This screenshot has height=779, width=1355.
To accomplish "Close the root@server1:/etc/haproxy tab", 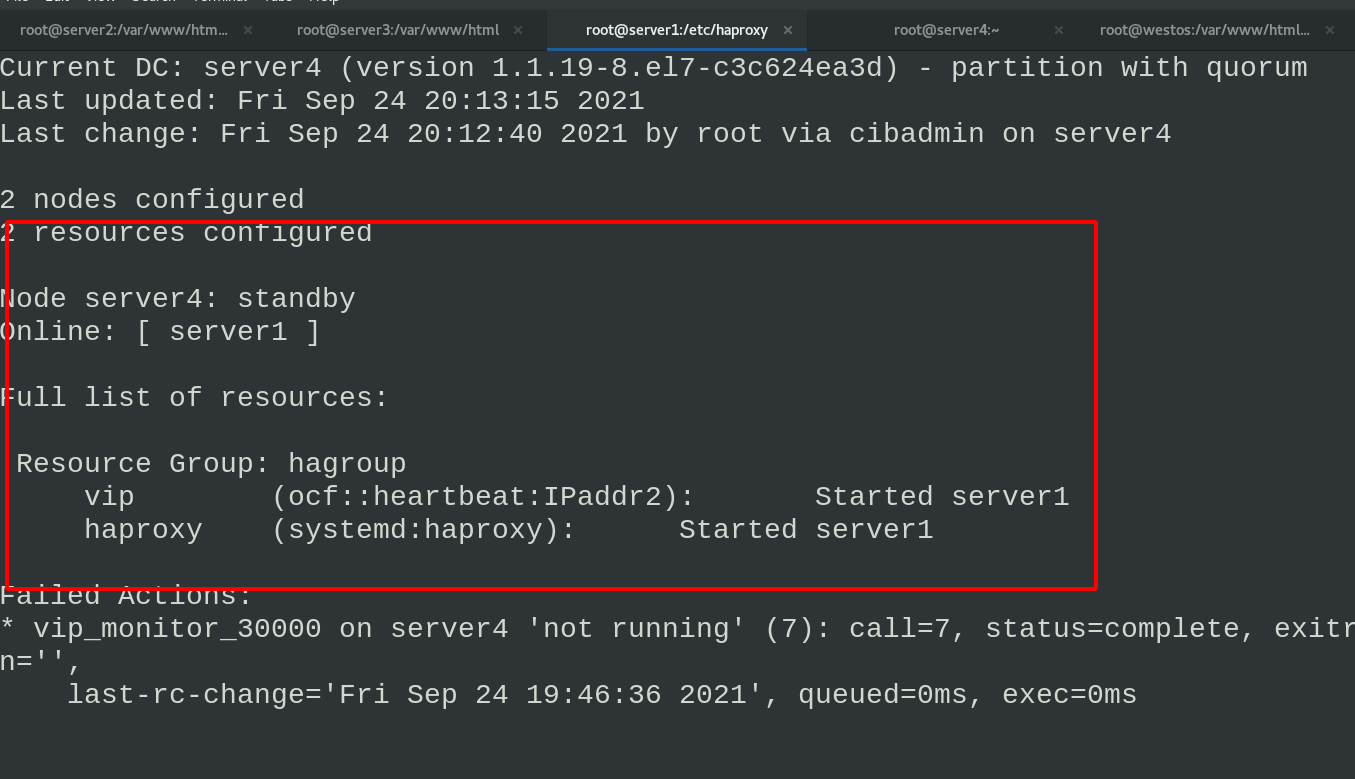I will pos(787,30).
